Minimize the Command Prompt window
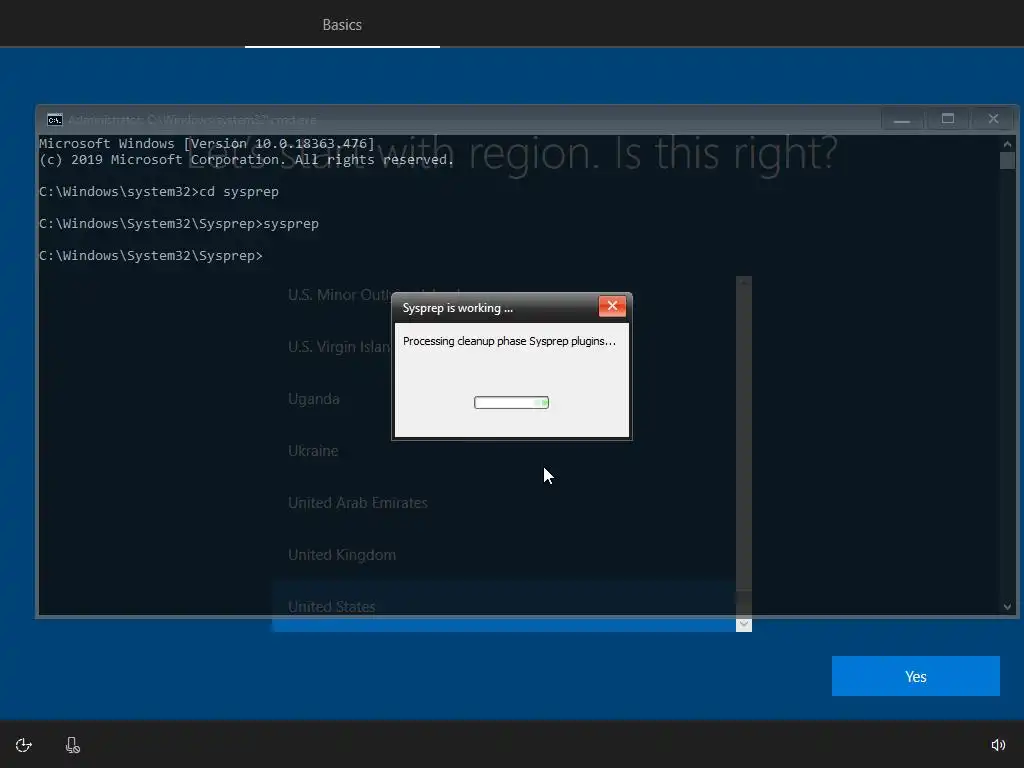 tap(902, 120)
